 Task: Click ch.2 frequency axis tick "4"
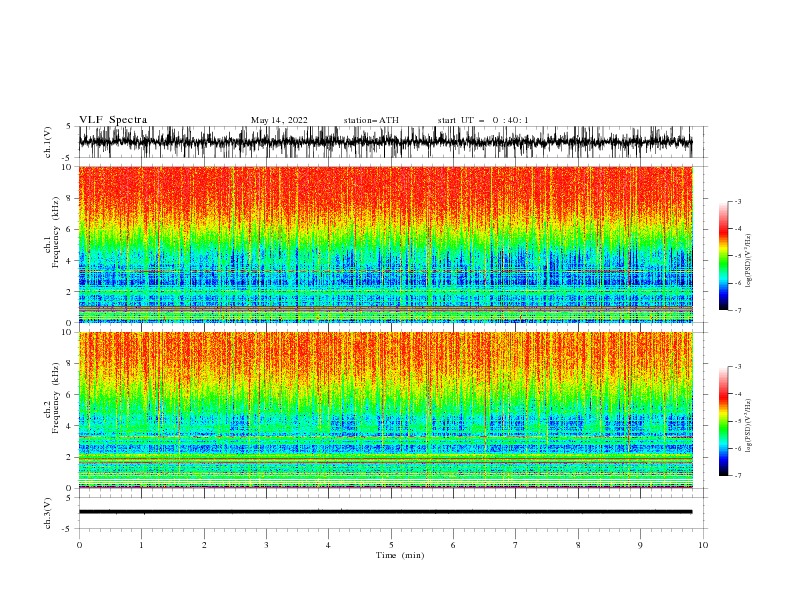69,426
